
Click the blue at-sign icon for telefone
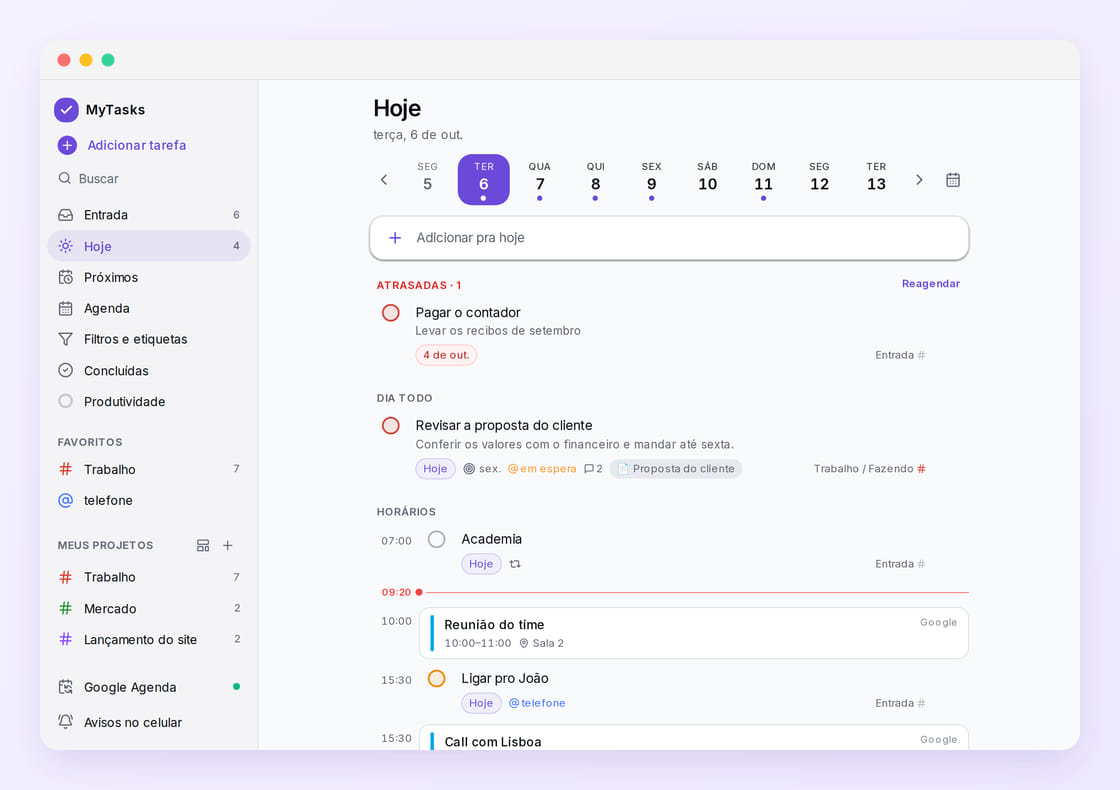tap(66, 500)
